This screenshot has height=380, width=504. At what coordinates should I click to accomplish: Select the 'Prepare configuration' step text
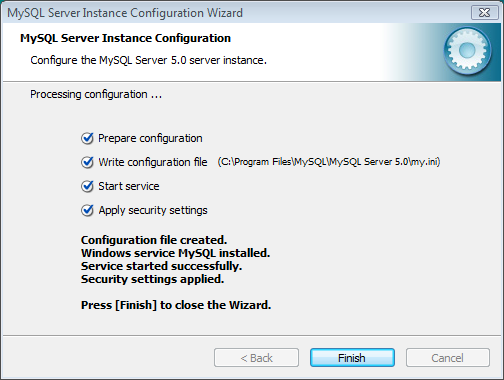tap(150, 138)
